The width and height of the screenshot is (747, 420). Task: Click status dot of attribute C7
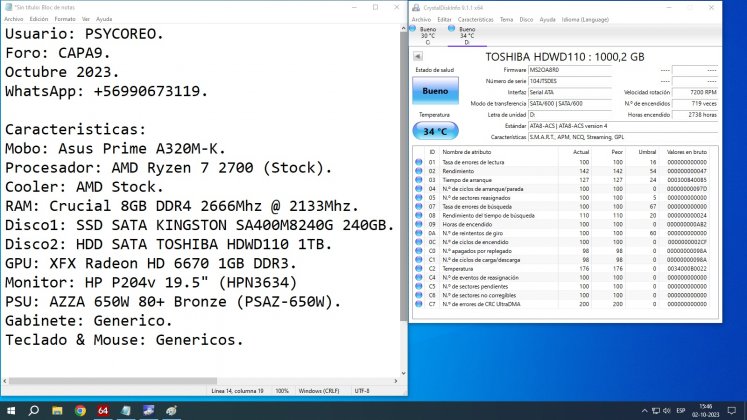tap(419, 304)
